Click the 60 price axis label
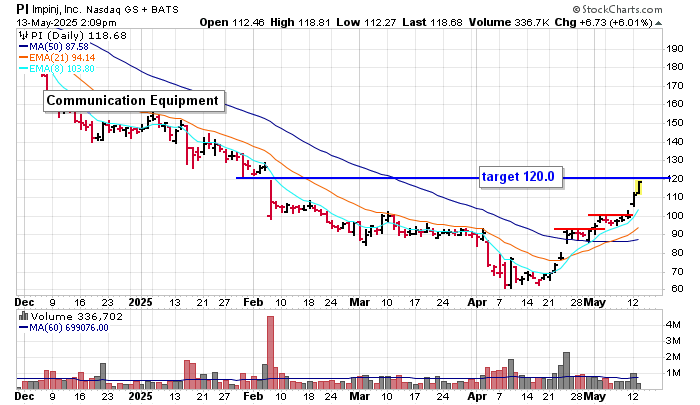This screenshot has width=700, height=405. [677, 289]
